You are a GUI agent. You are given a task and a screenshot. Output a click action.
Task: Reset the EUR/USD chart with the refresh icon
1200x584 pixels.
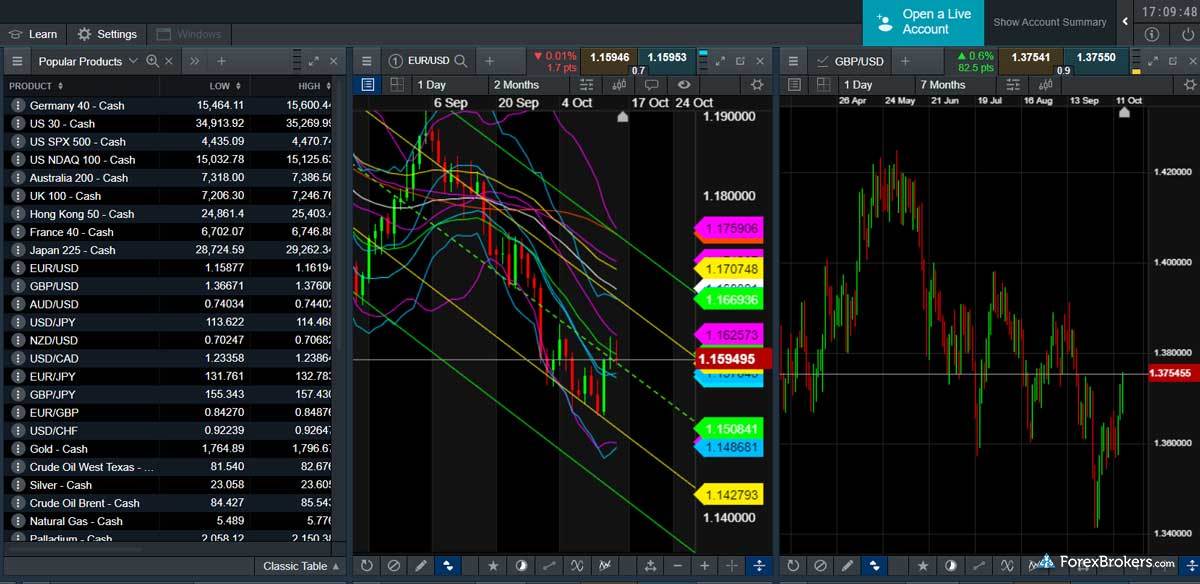pos(367,566)
